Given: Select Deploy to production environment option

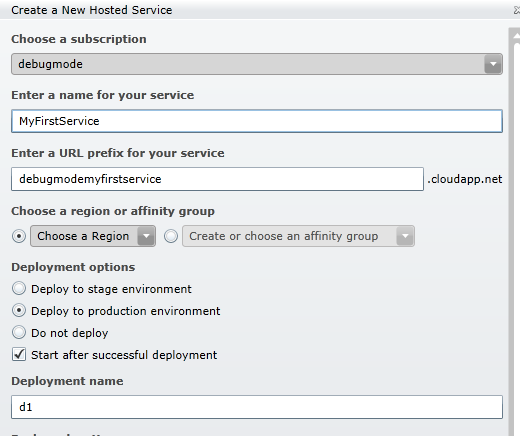Looking at the screenshot, I should (x=19, y=311).
